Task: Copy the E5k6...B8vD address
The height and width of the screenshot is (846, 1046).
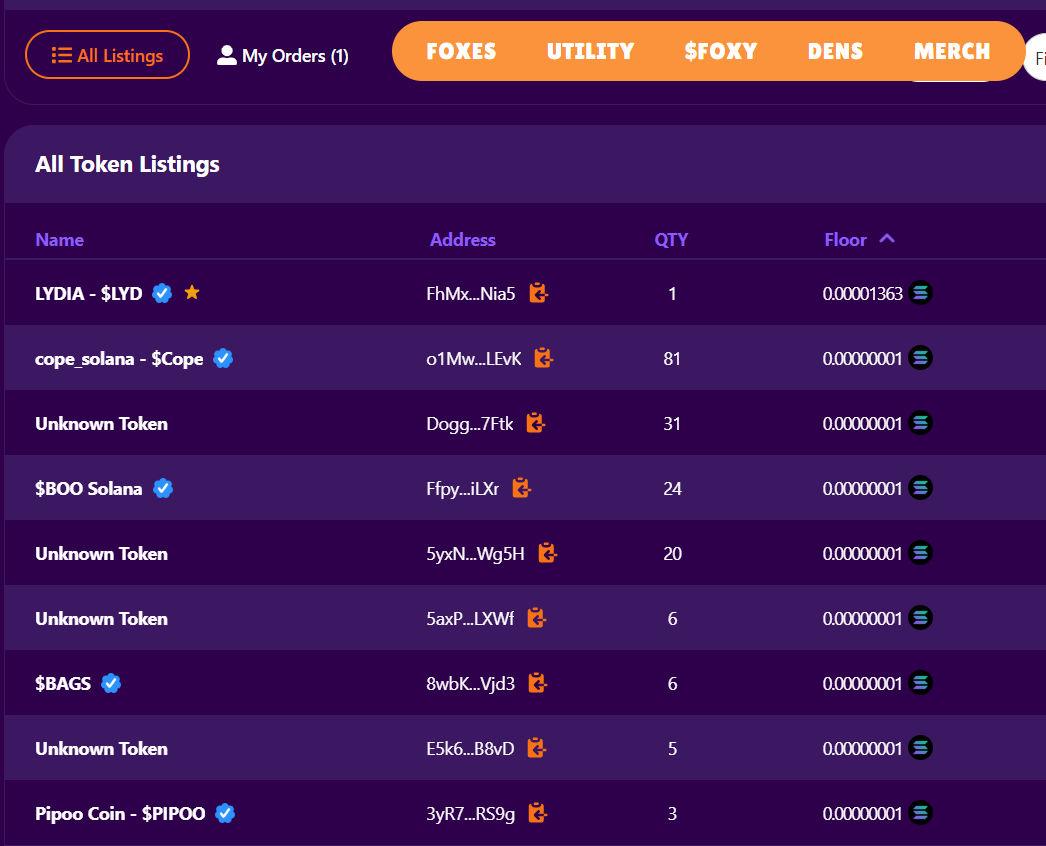Action: coord(536,749)
